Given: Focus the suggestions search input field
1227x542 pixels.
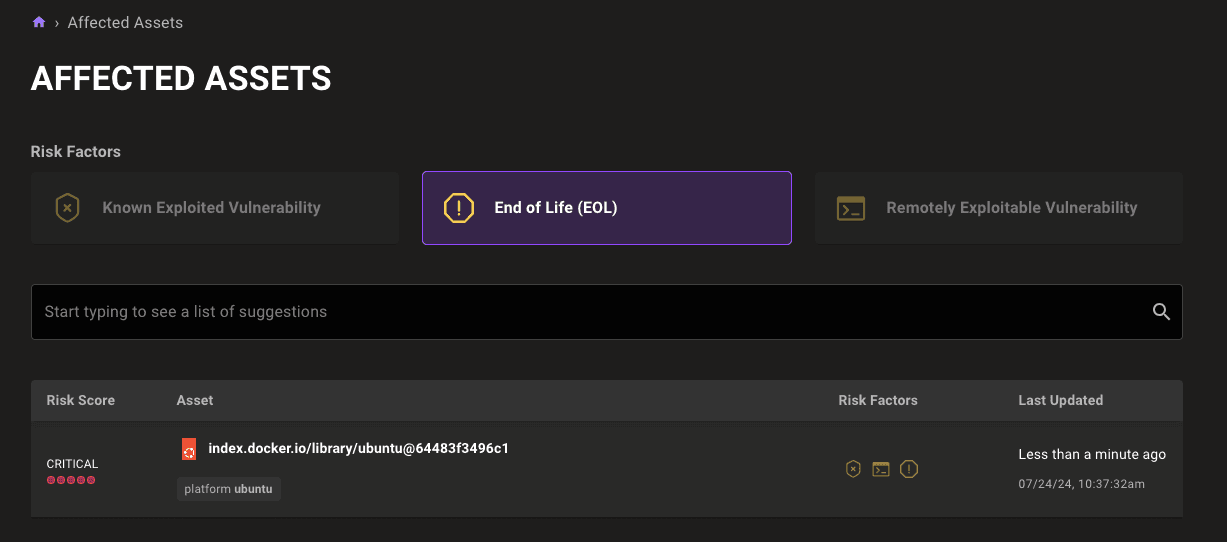Looking at the screenshot, I should coord(590,312).
